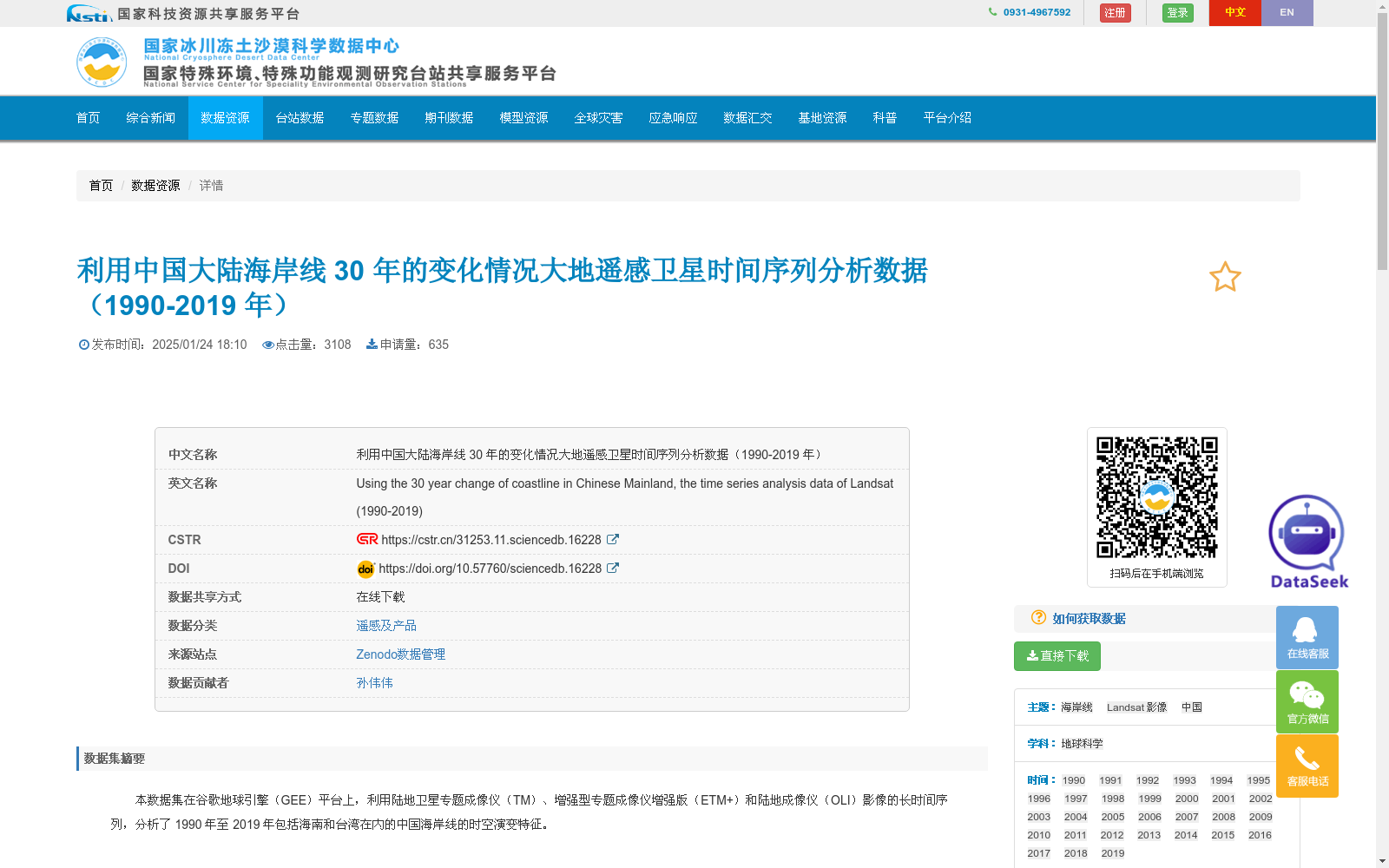Click 首页 in the breadcrumb
Viewport: 1389px width, 868px height.
click(x=101, y=186)
